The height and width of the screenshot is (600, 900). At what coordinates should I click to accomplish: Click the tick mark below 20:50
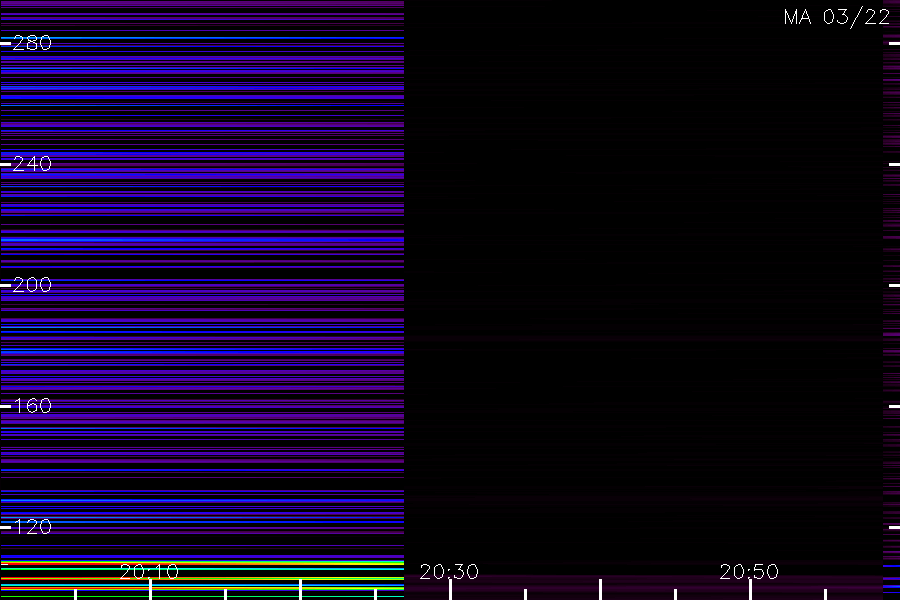[750, 590]
